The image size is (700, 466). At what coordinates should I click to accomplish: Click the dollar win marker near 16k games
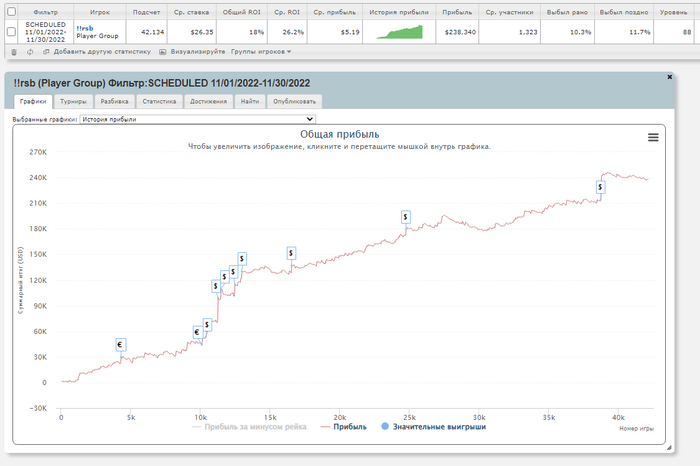291,254
